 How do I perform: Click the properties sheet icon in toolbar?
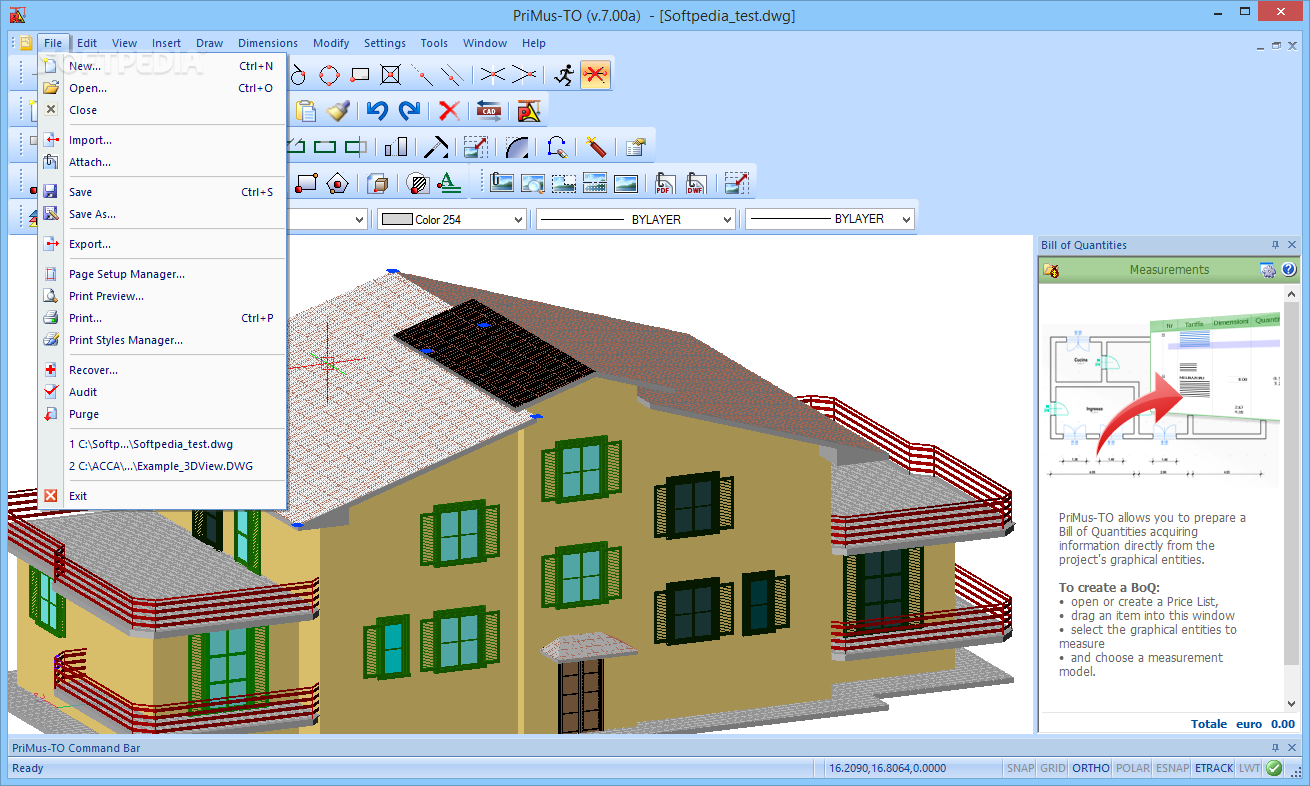click(635, 147)
